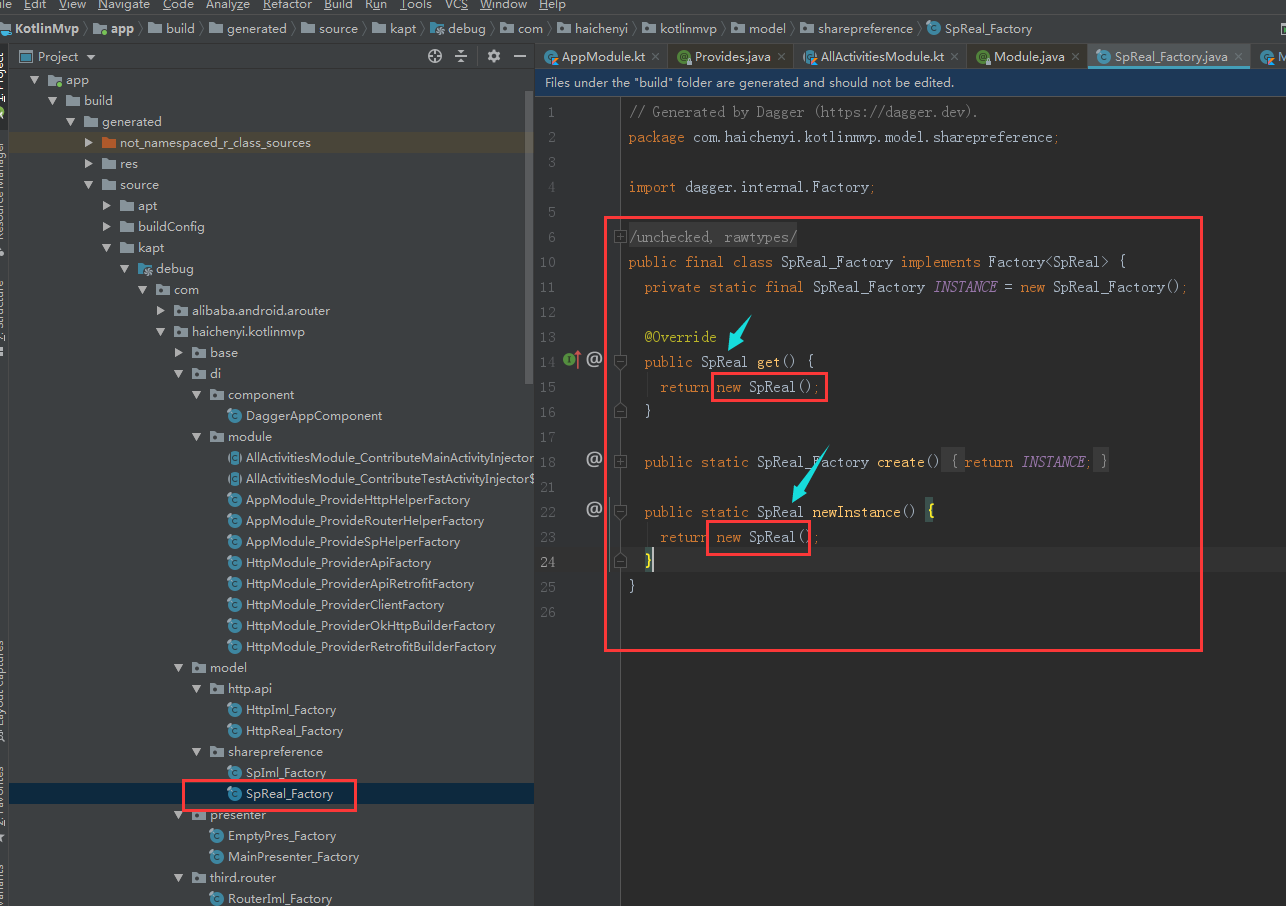Click the Project panel vertical scrollbar
Viewport: 1286px width, 906px height.
[x=529, y=236]
